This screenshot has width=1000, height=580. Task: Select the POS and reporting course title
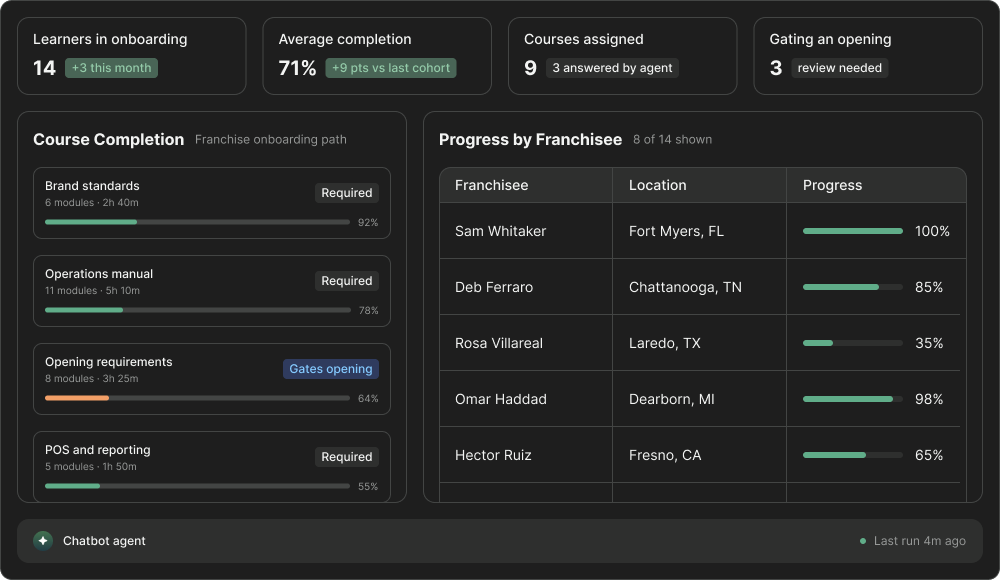tap(98, 450)
